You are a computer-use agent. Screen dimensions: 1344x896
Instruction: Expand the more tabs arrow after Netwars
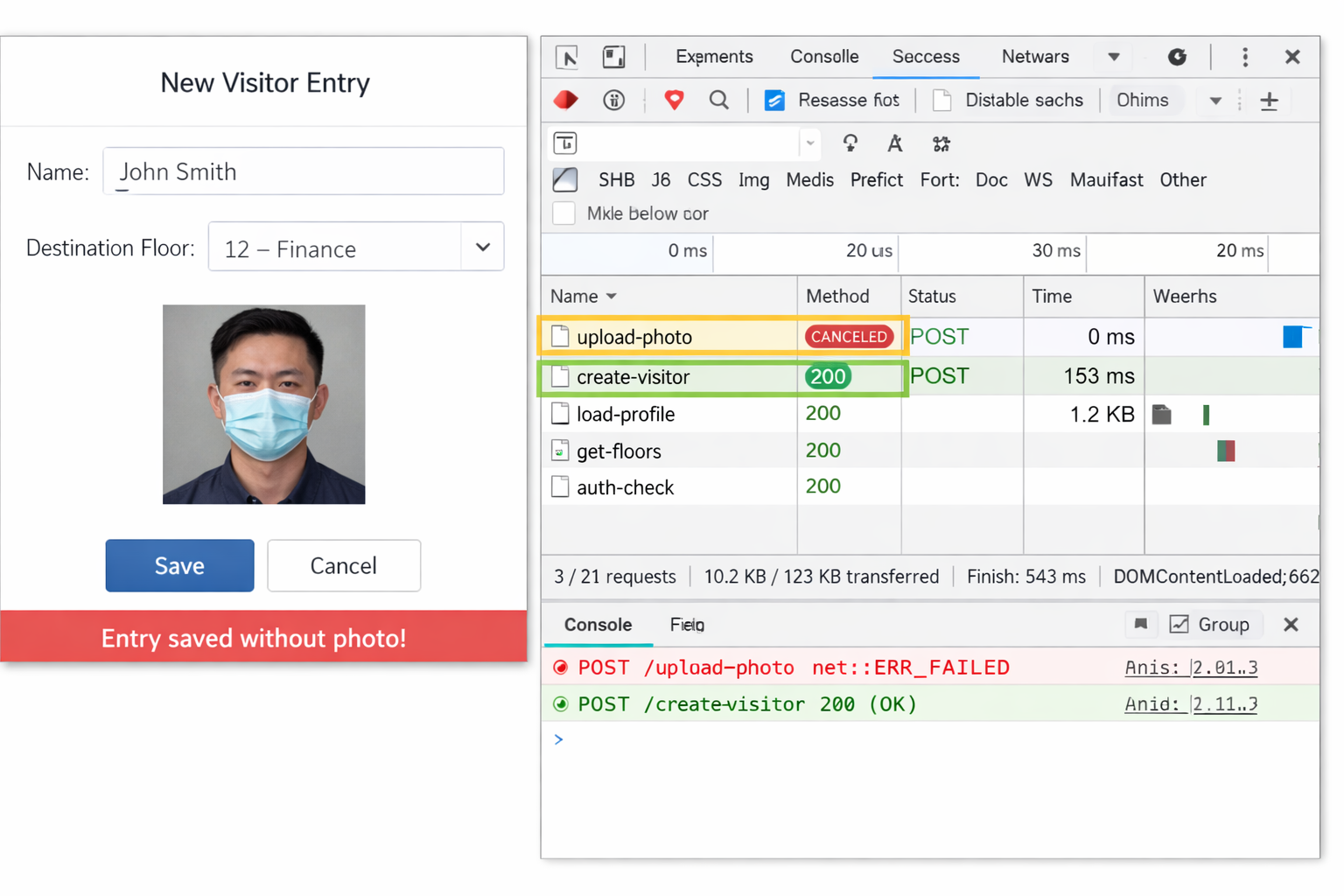click(x=1113, y=57)
